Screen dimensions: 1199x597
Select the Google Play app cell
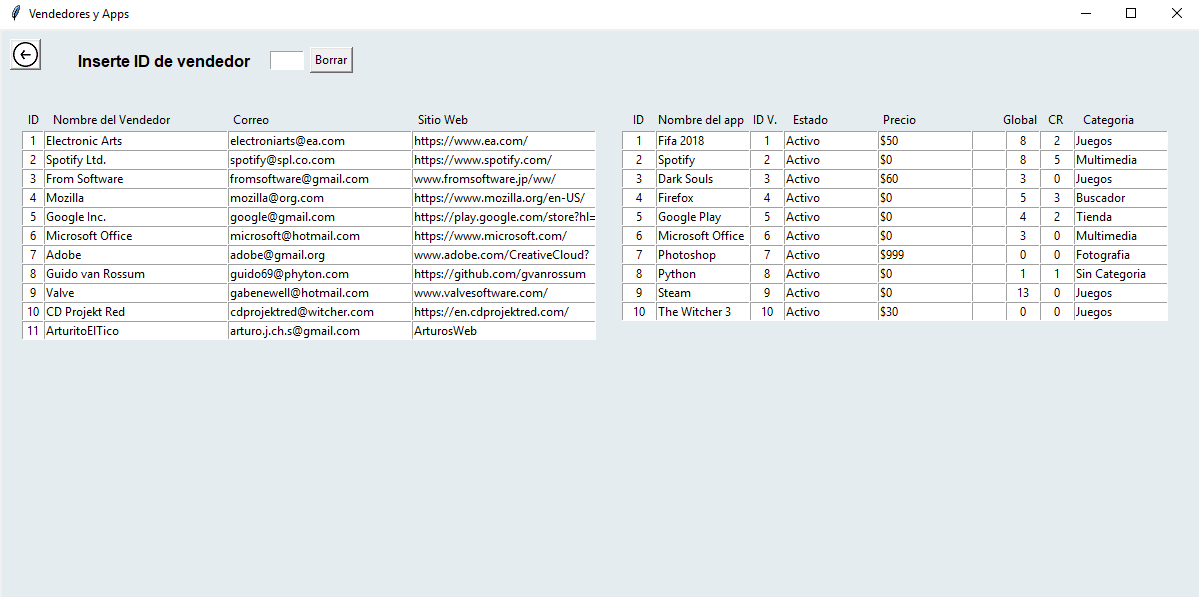pyautogui.click(x=703, y=217)
